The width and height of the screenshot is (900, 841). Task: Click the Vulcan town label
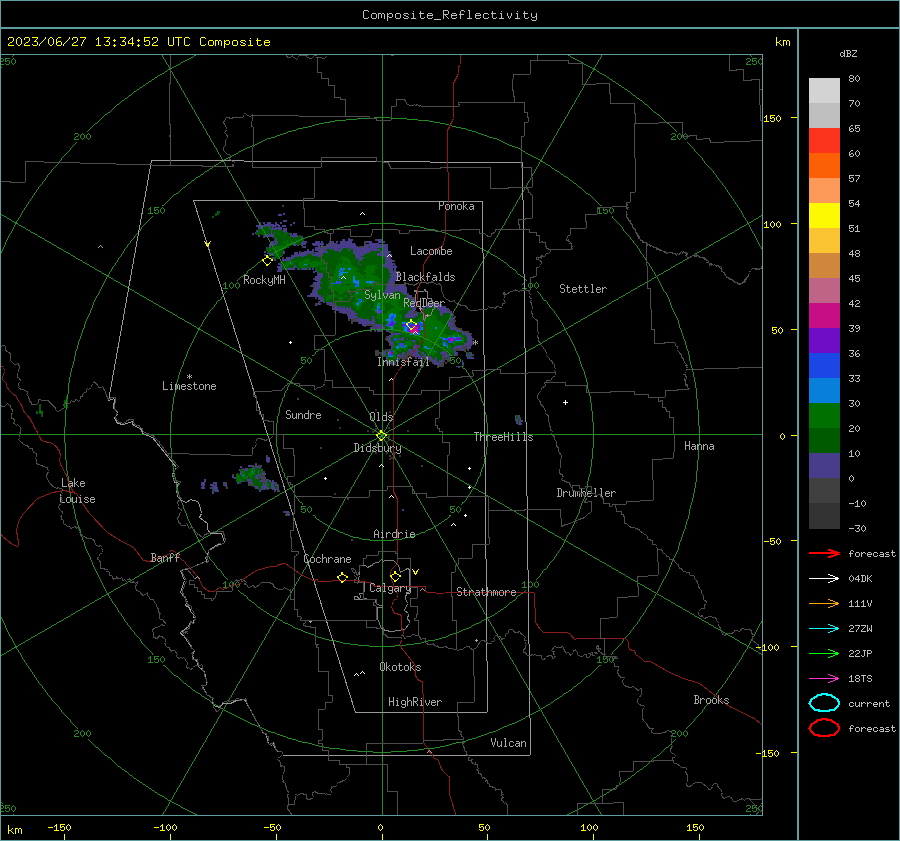tap(508, 743)
